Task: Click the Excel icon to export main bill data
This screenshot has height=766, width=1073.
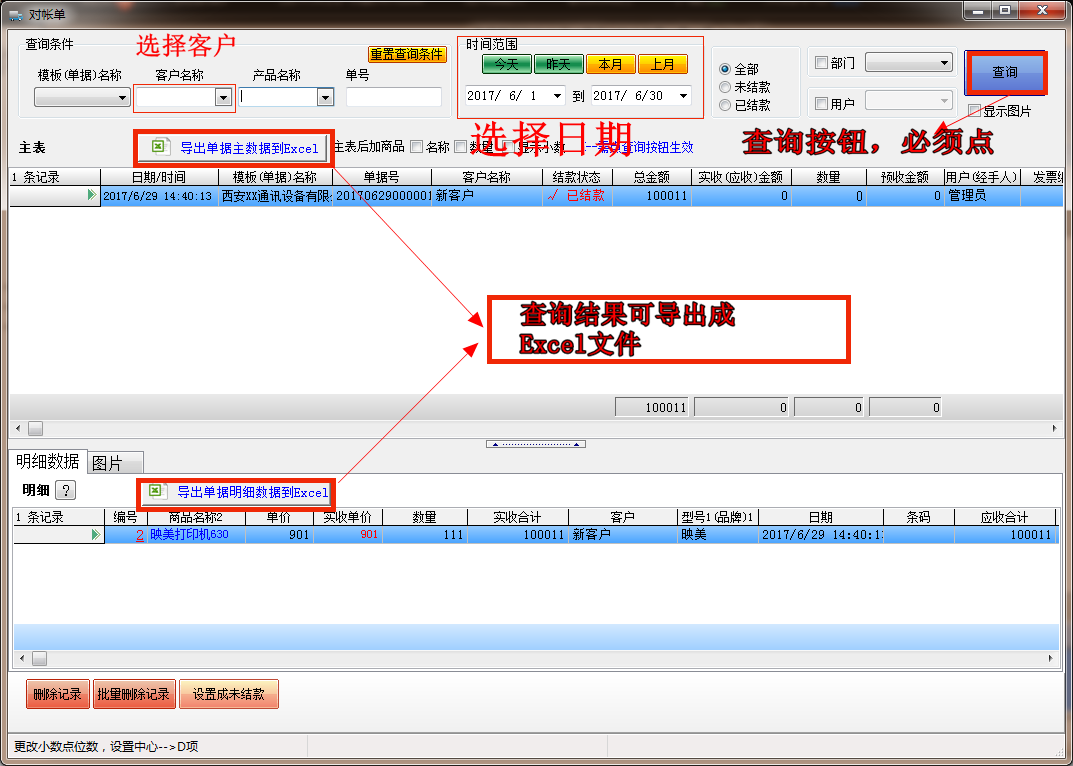Action: [159, 147]
